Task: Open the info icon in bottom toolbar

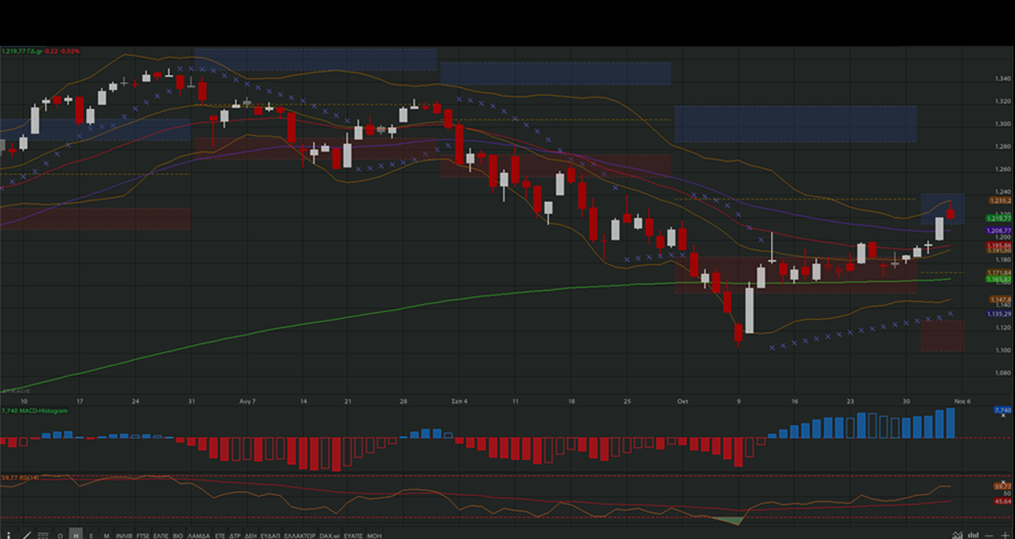Action: (8, 535)
